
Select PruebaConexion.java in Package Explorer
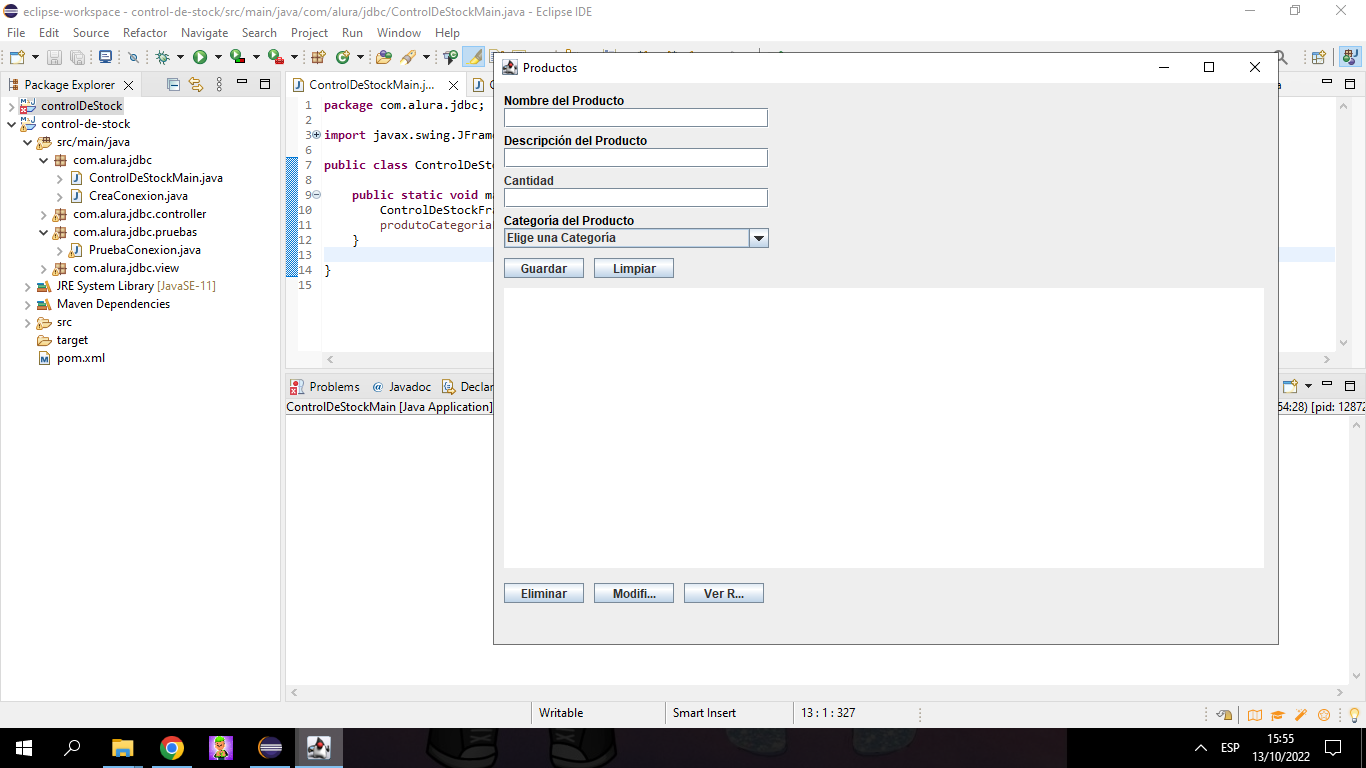click(x=144, y=250)
